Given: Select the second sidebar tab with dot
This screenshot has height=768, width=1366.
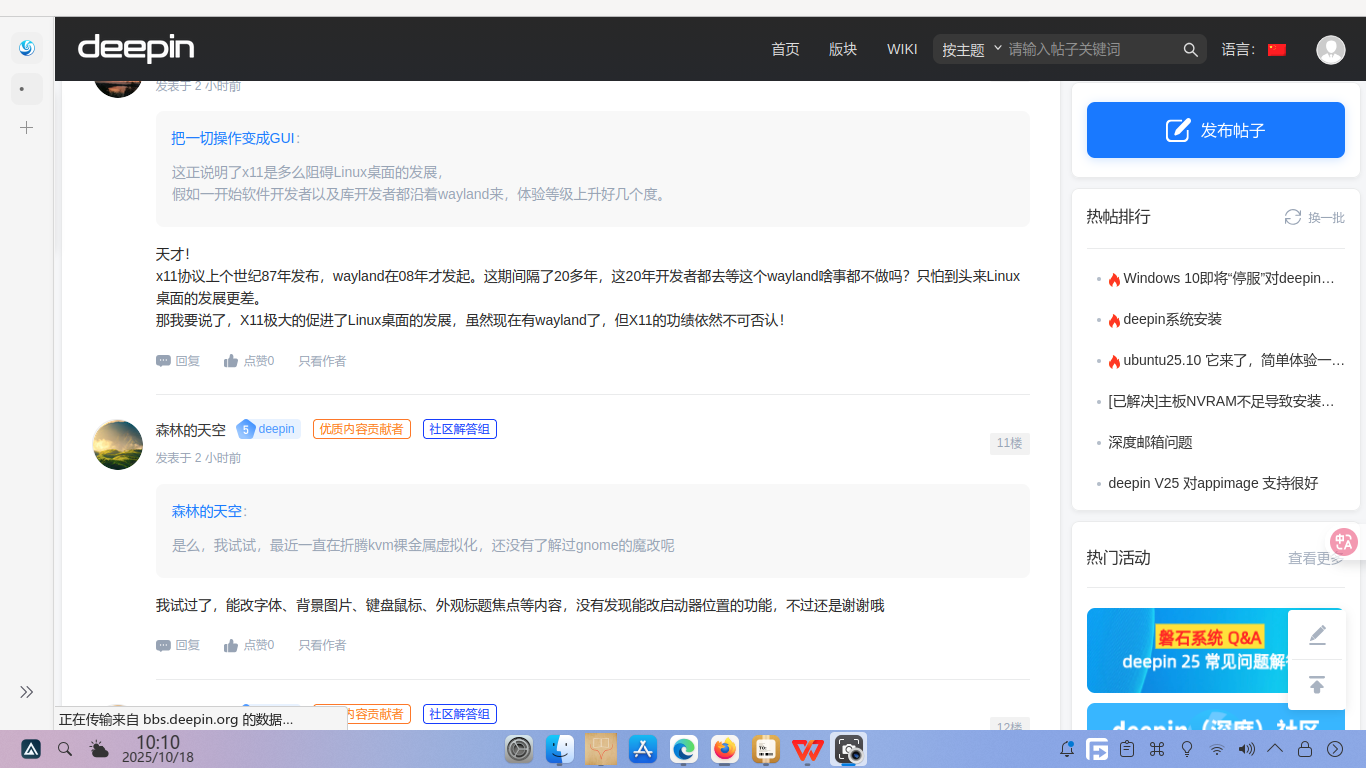Looking at the screenshot, I should click(x=27, y=89).
